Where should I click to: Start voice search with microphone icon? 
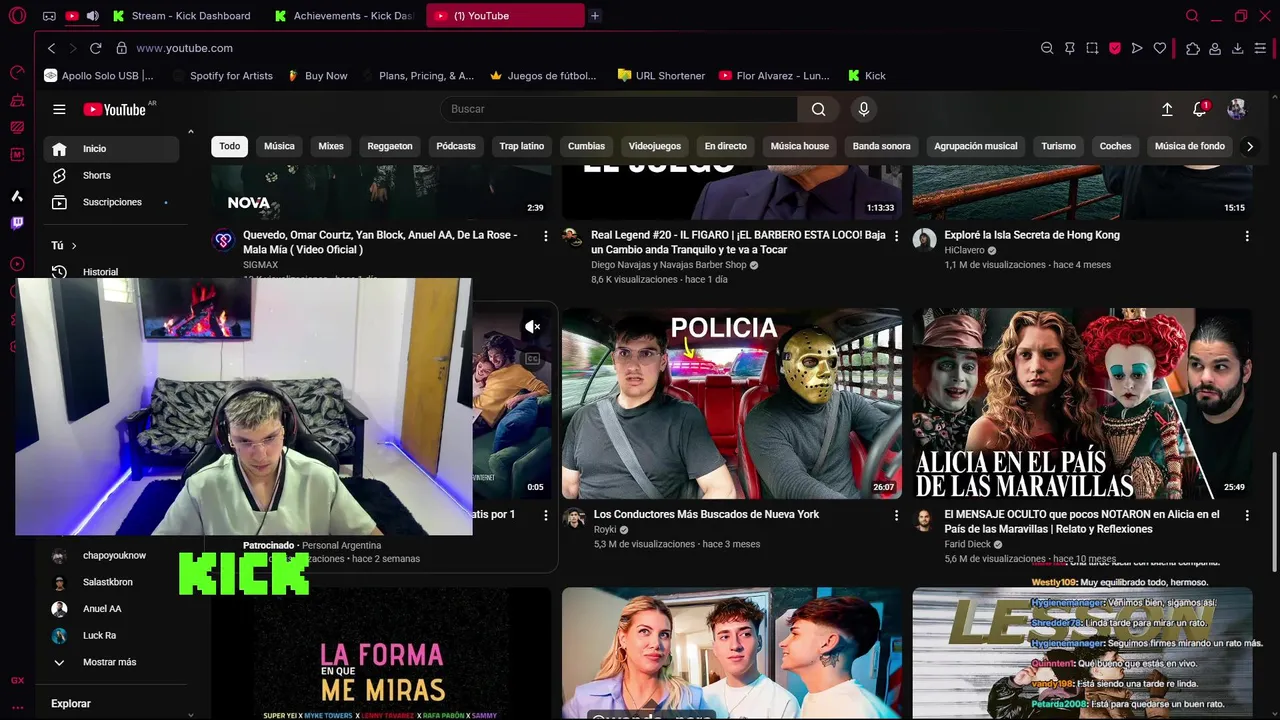pyautogui.click(x=864, y=109)
